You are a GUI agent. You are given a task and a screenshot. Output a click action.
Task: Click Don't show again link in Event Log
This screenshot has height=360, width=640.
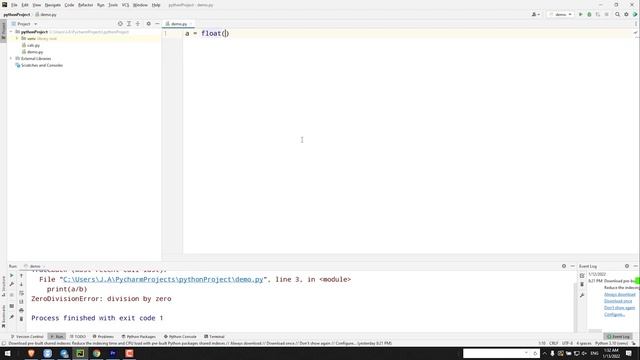pos(619,308)
